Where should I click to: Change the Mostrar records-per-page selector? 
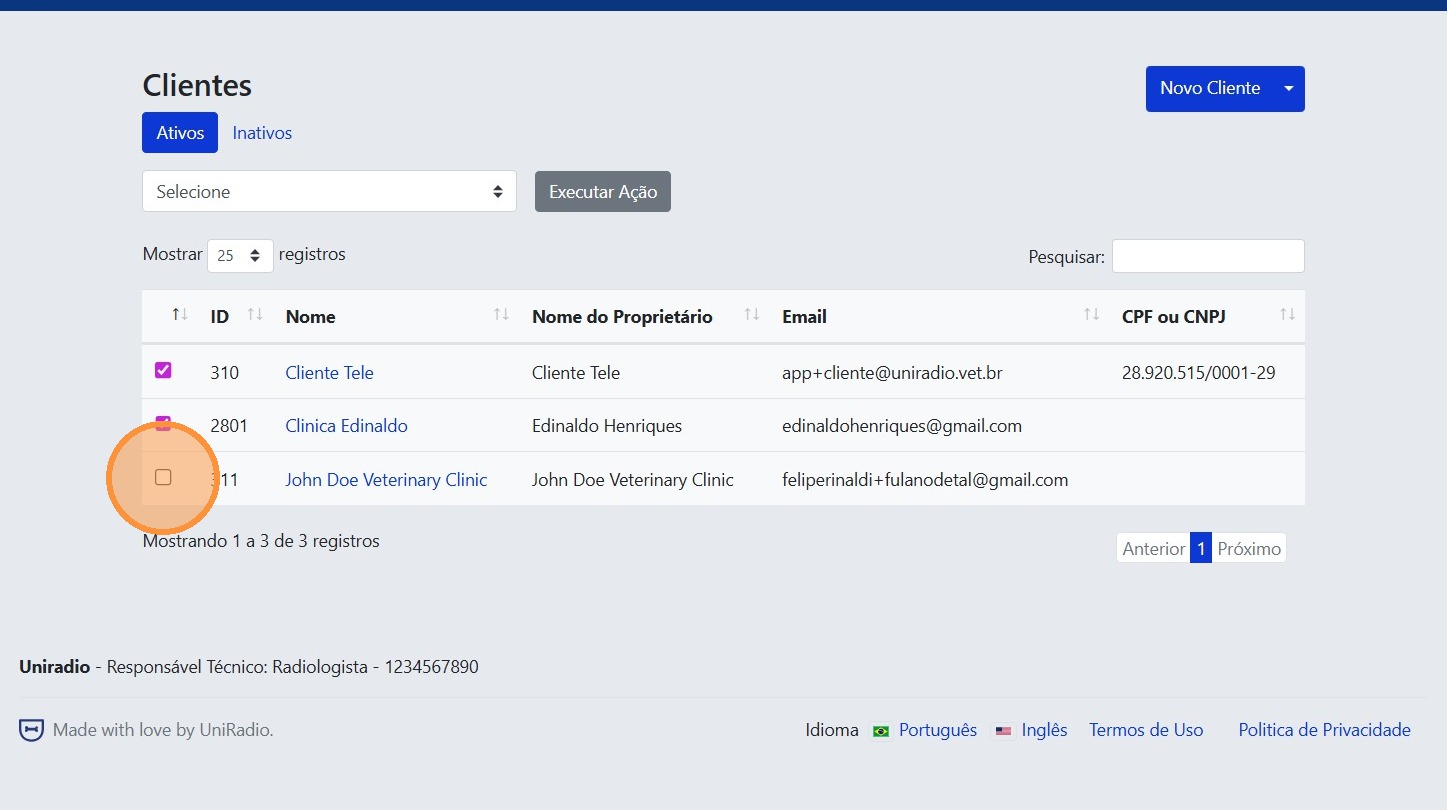point(240,255)
